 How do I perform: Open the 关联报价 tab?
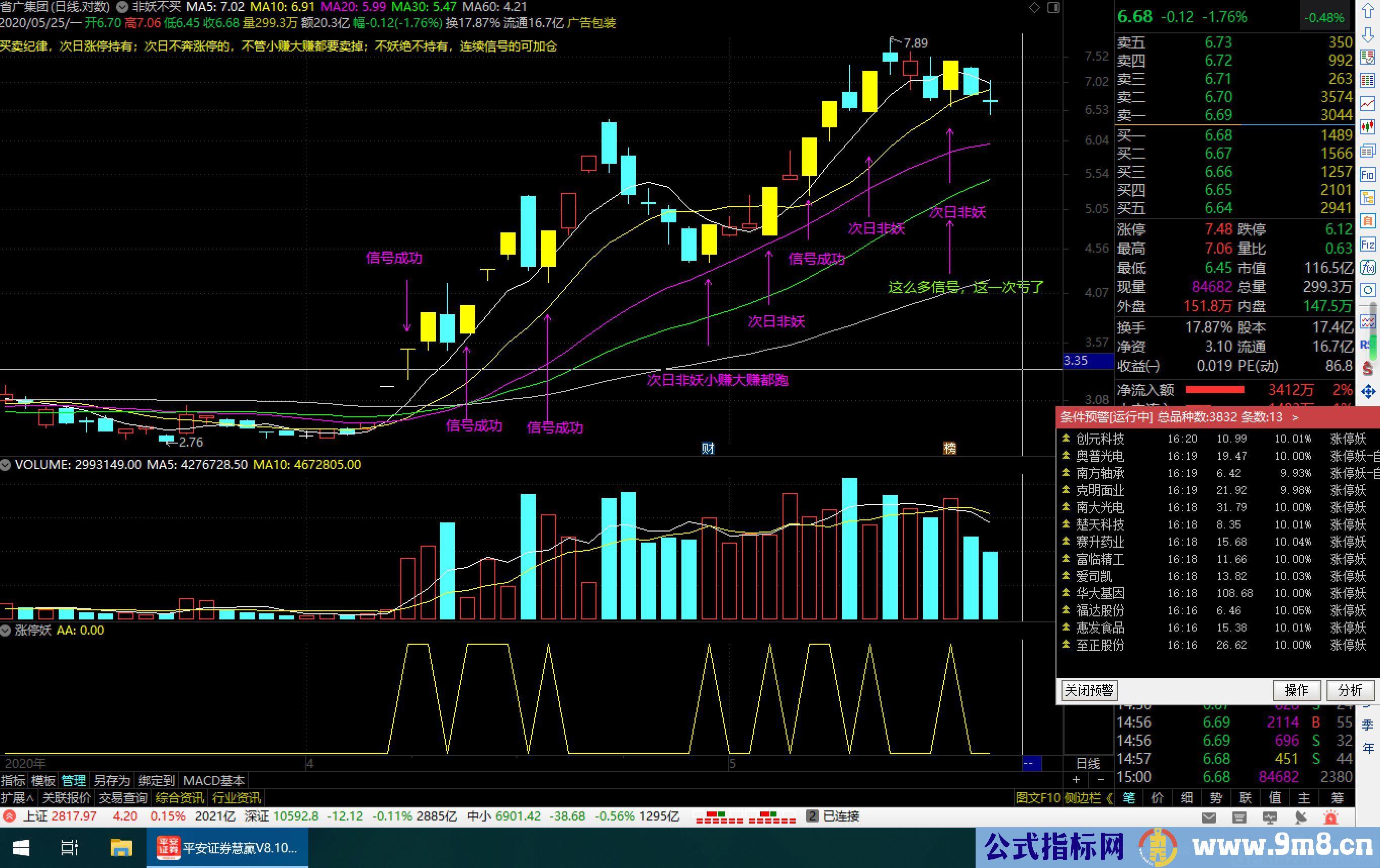point(67,798)
